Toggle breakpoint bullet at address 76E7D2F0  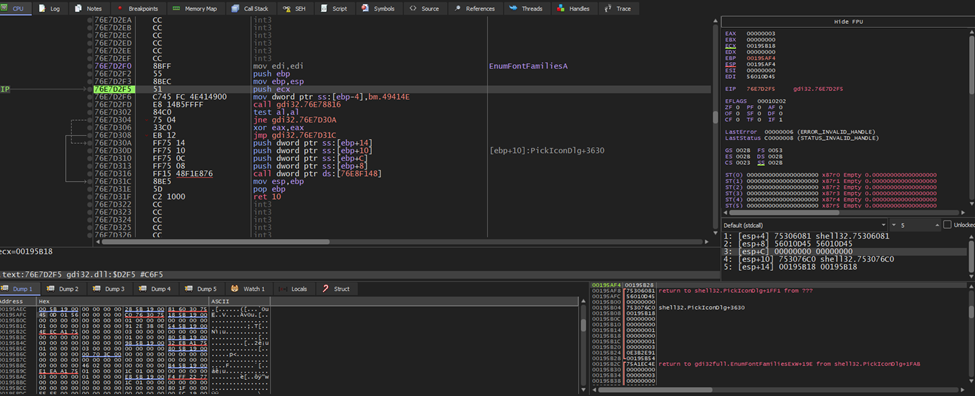(x=90, y=66)
